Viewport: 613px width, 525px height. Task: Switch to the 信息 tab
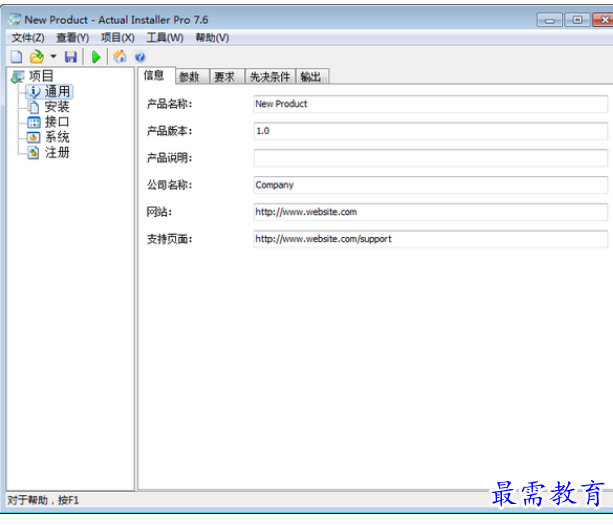pyautogui.click(x=154, y=75)
